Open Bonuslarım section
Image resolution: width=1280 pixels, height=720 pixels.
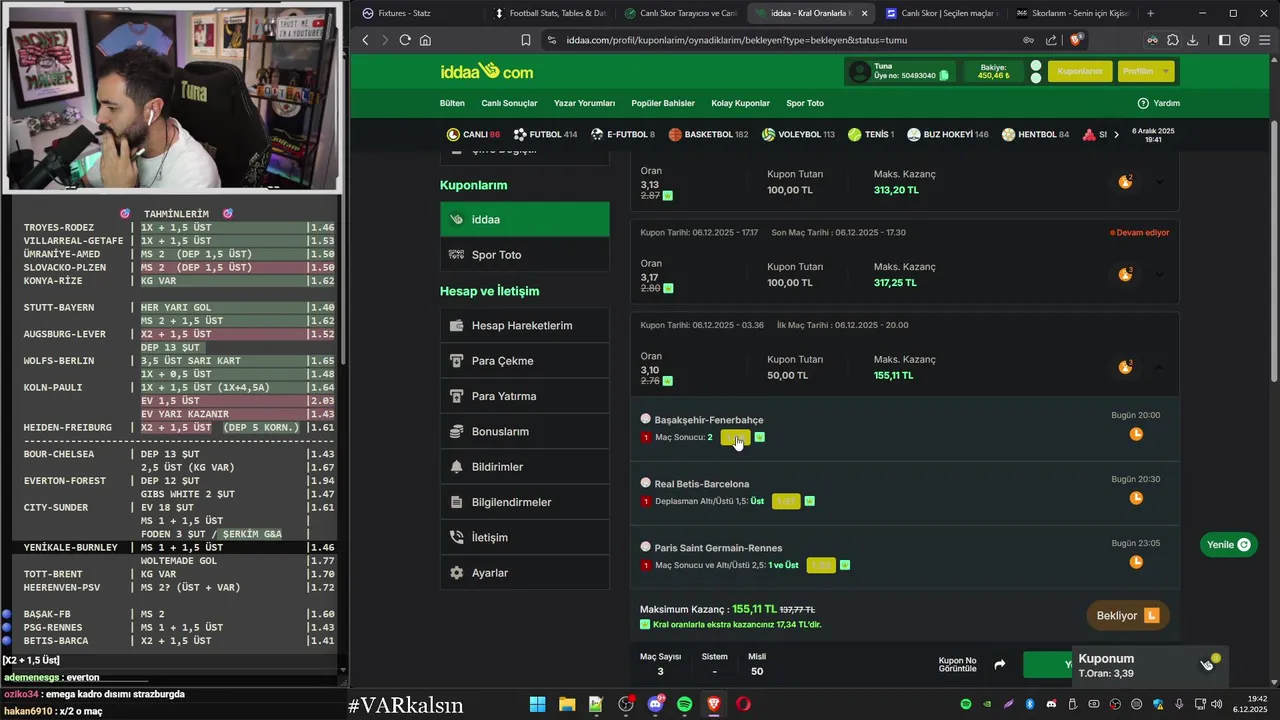coord(524,432)
